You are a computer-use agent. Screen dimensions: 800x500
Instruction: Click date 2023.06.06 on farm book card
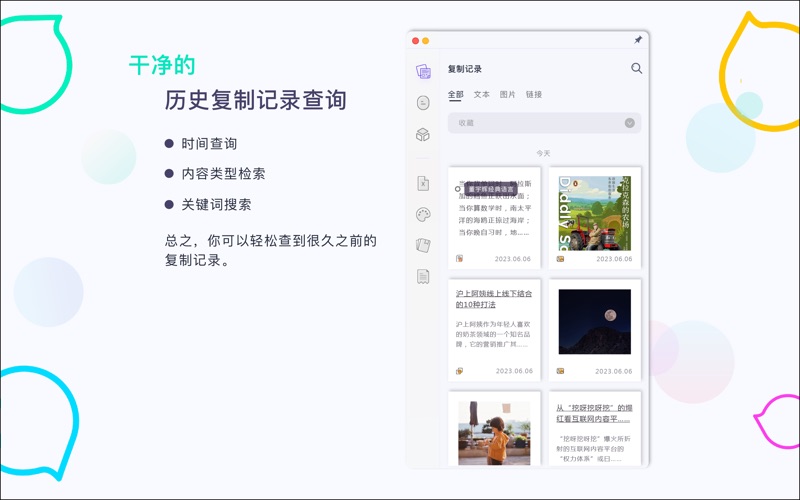tap(614, 259)
